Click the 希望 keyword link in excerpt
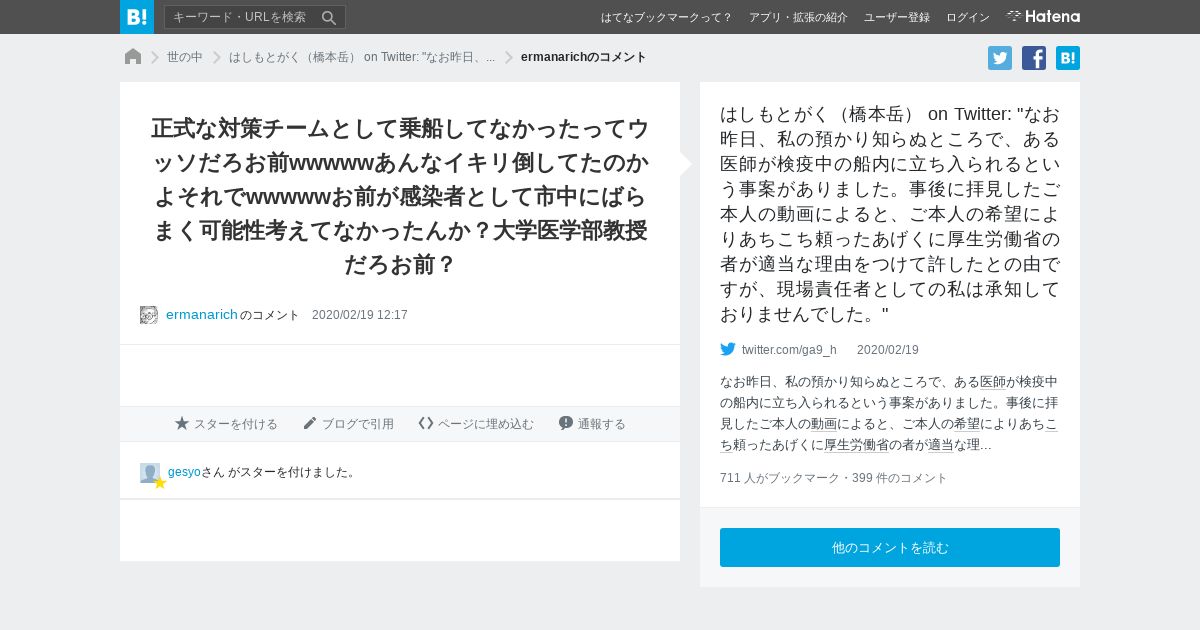The height and width of the screenshot is (630, 1200). (967, 423)
